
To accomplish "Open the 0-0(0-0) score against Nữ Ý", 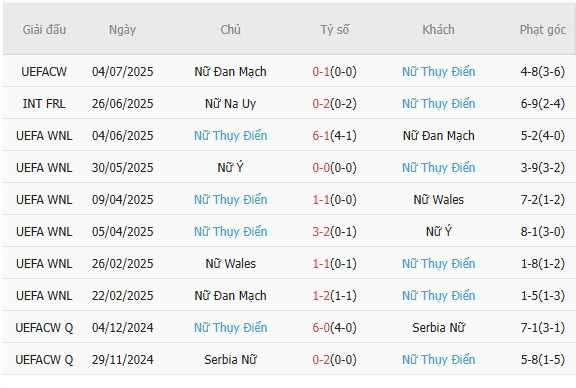I will (334, 168).
